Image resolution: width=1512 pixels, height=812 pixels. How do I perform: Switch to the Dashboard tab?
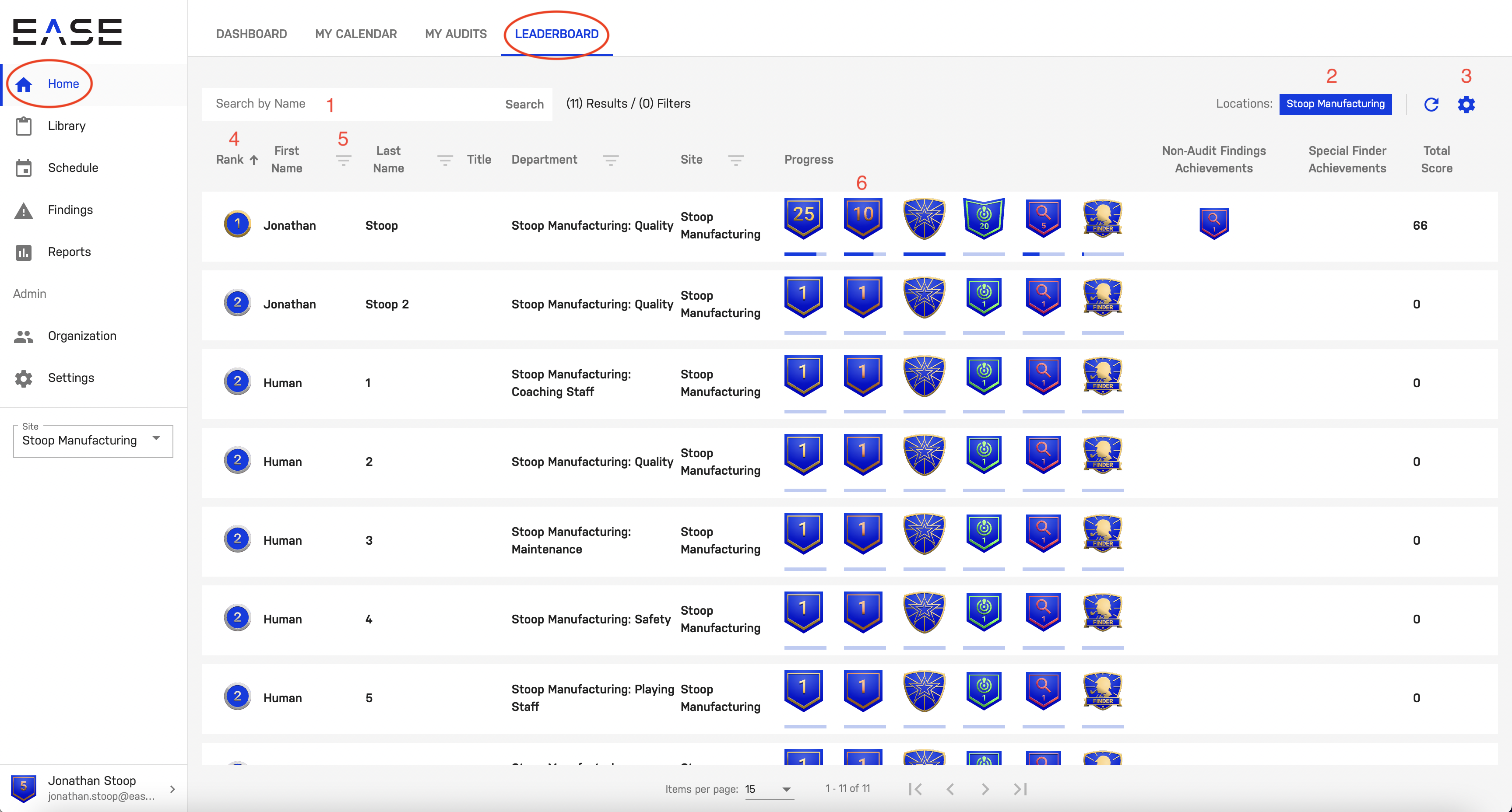tap(251, 33)
